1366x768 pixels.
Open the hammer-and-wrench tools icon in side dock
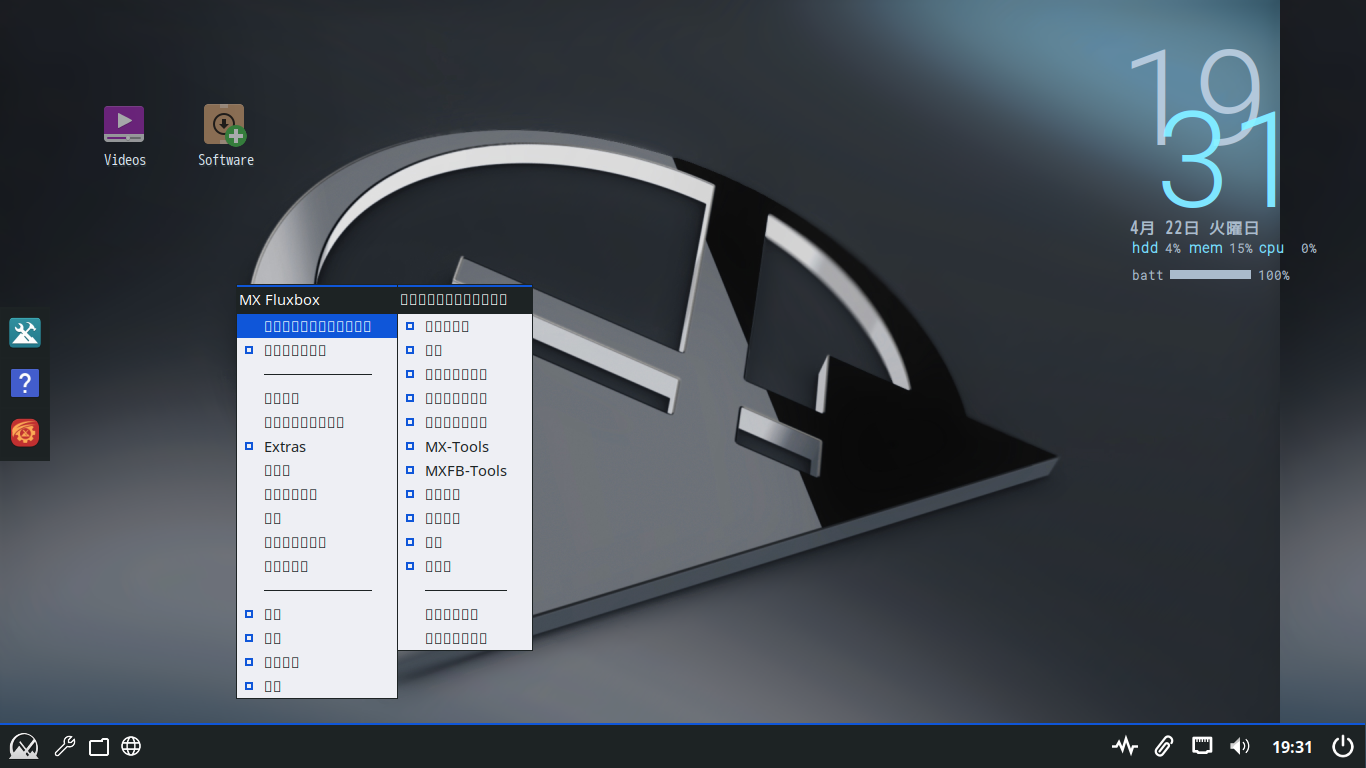pos(24,333)
